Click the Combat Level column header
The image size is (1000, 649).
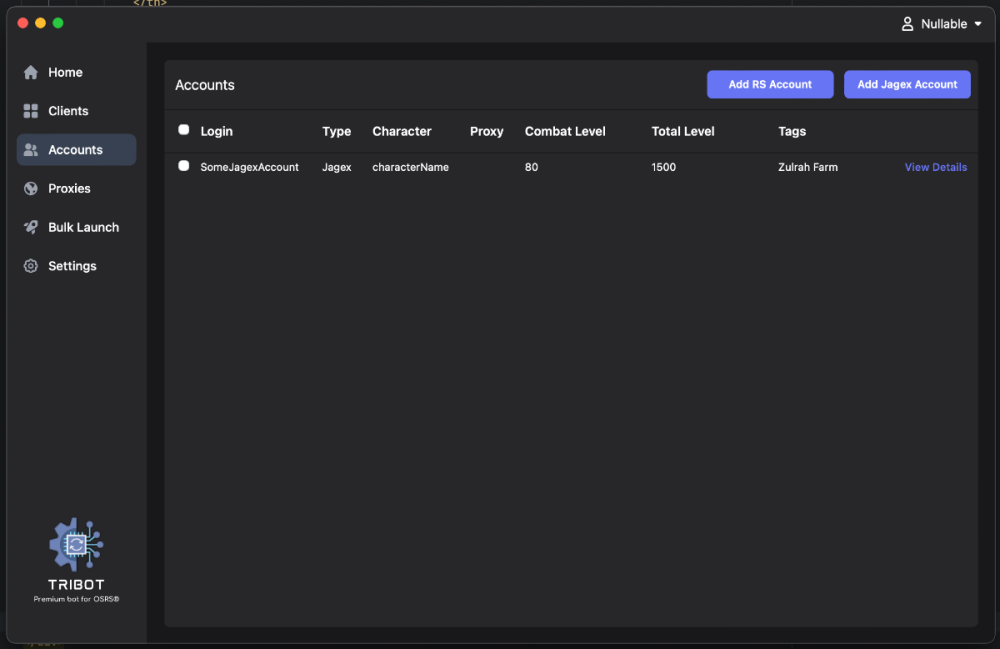565,131
